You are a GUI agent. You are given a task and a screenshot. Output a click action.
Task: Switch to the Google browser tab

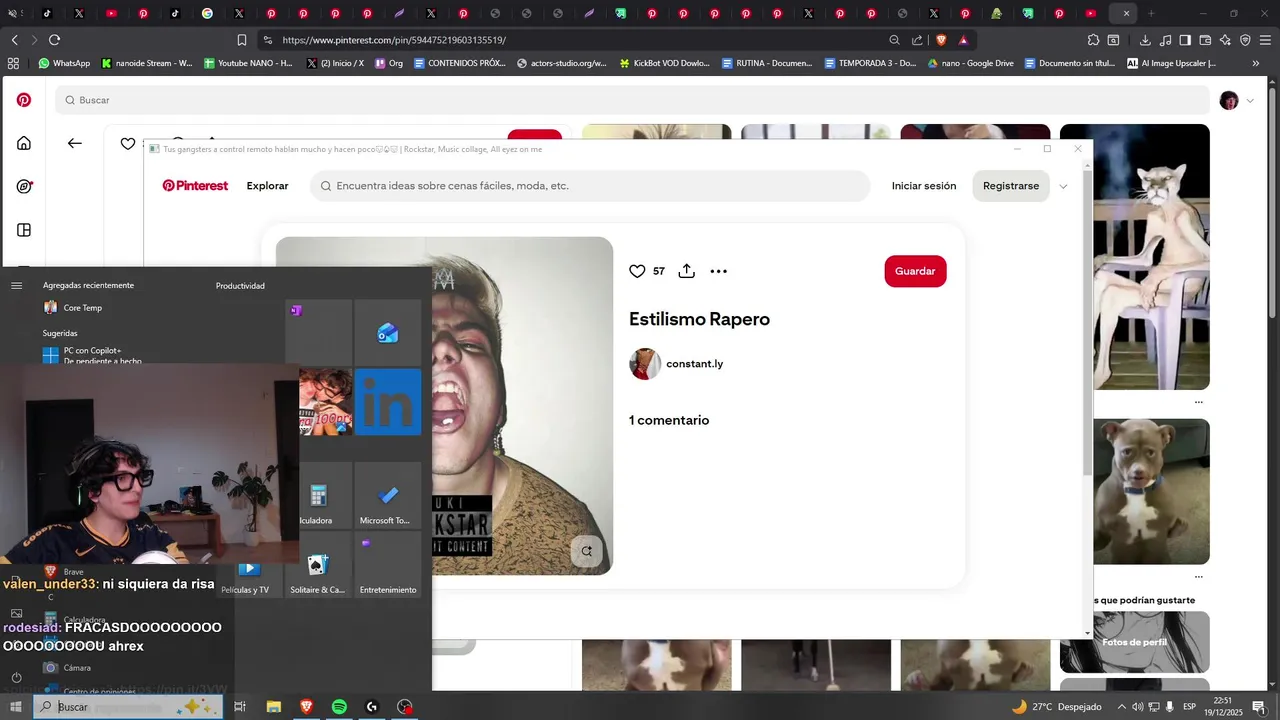click(207, 14)
